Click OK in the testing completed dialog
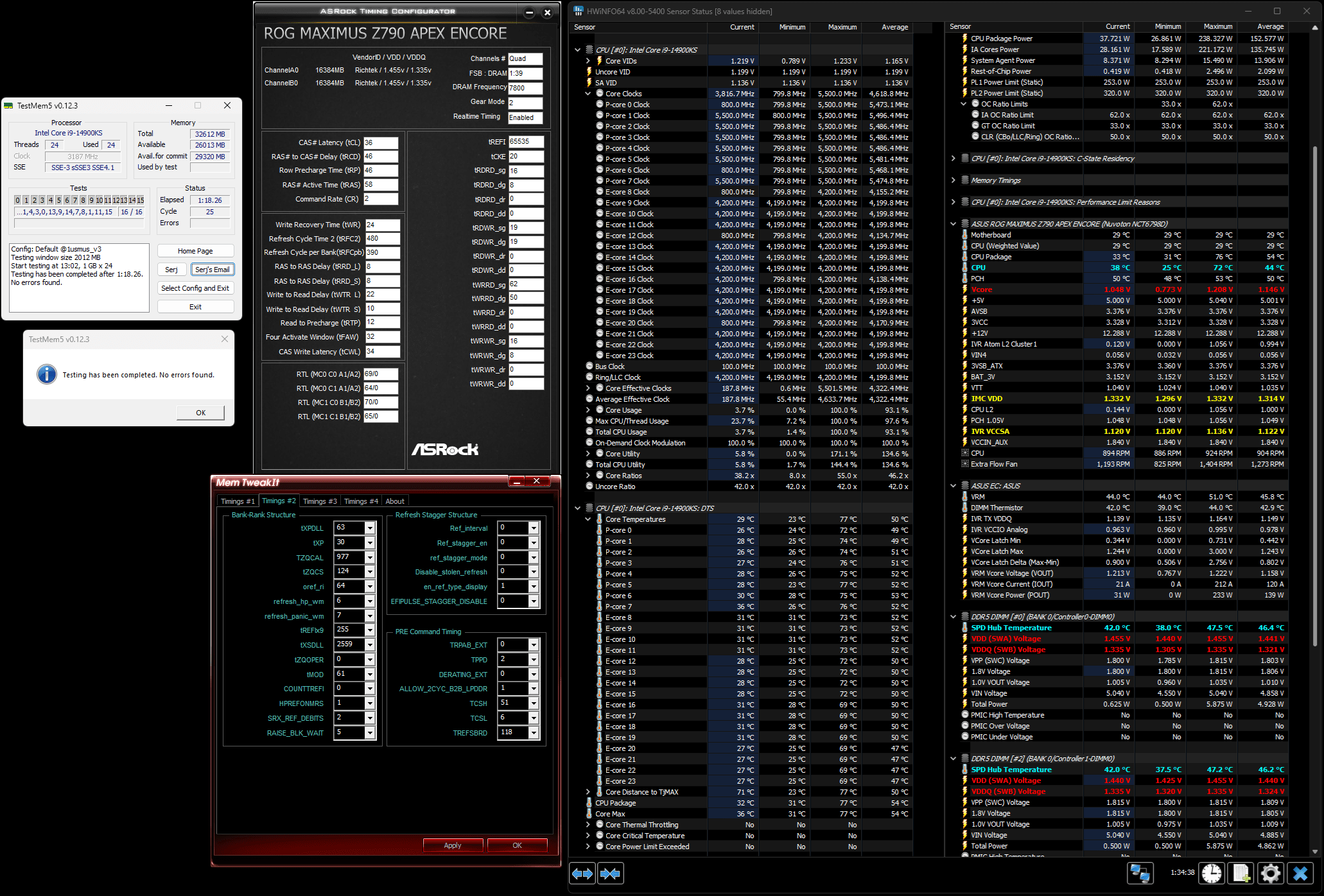1324x896 pixels. coord(200,413)
